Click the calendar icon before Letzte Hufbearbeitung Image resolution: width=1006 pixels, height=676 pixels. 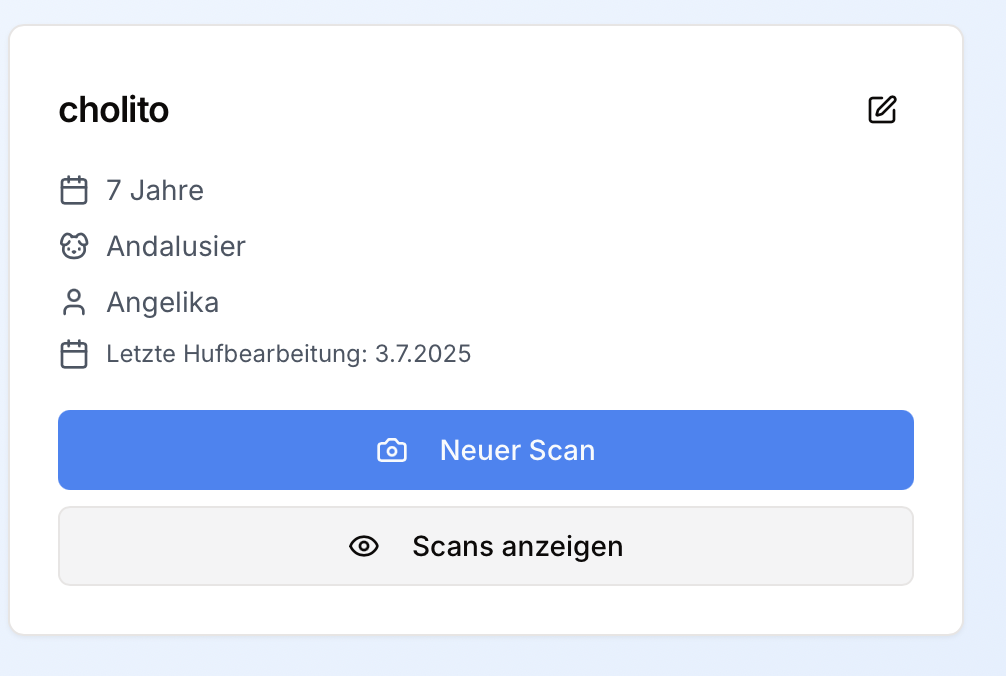[74, 354]
